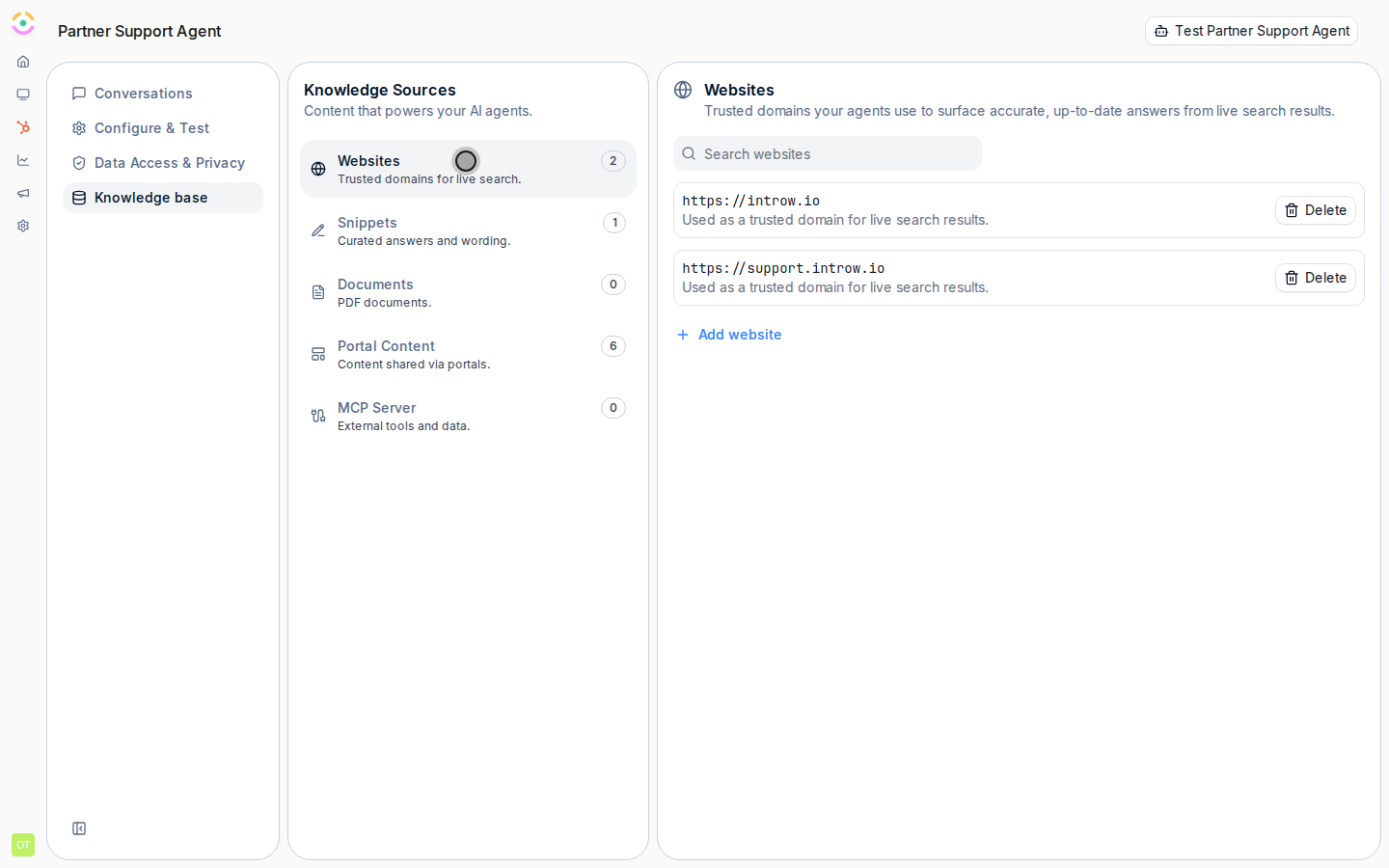Viewport: 1389px width, 868px height.
Task: Click the Portal Content count badge 6
Action: click(613, 346)
